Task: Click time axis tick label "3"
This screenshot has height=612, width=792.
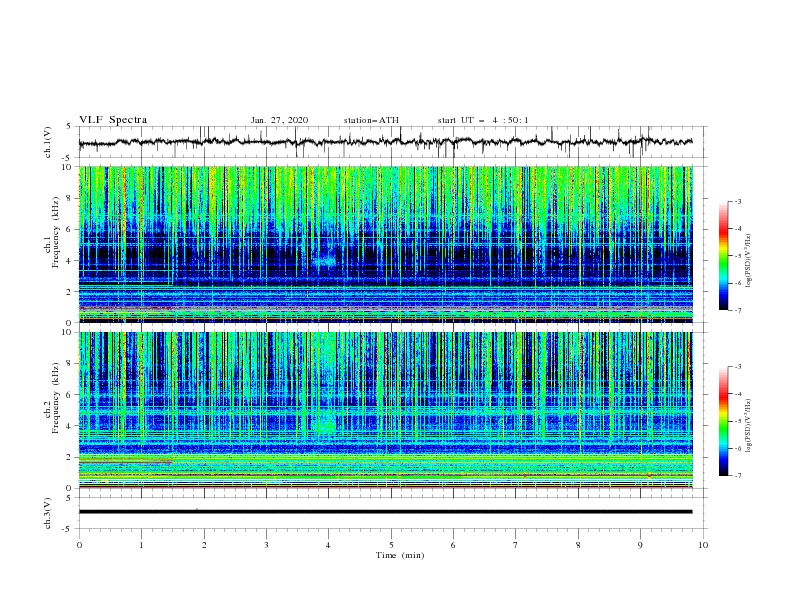Action: 266,545
